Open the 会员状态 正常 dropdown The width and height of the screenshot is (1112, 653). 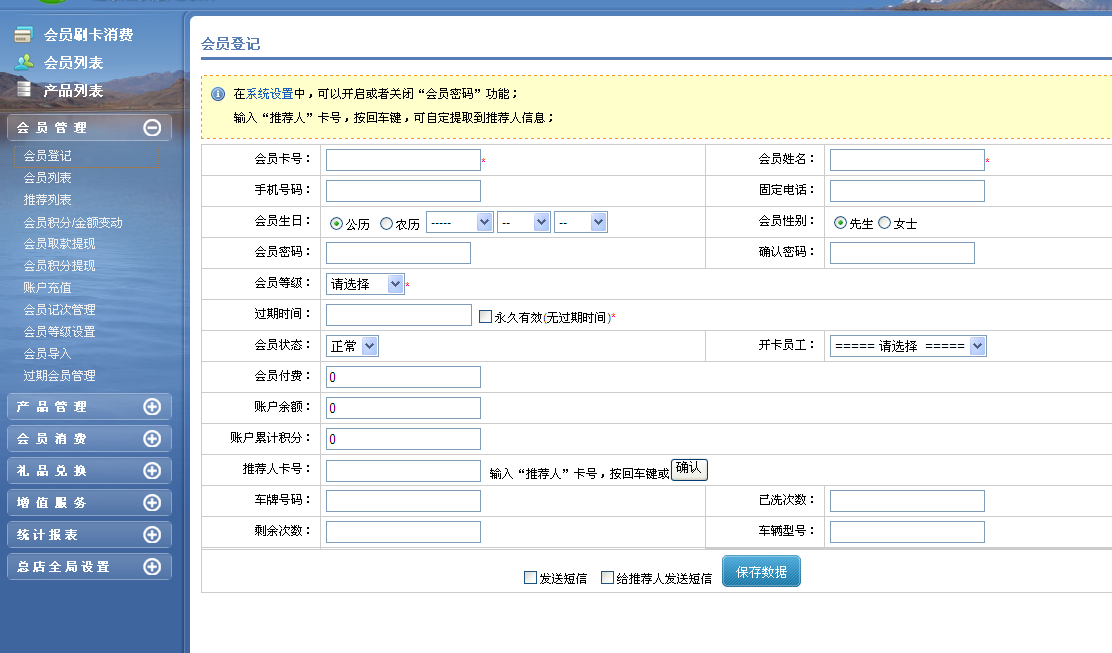tap(352, 346)
